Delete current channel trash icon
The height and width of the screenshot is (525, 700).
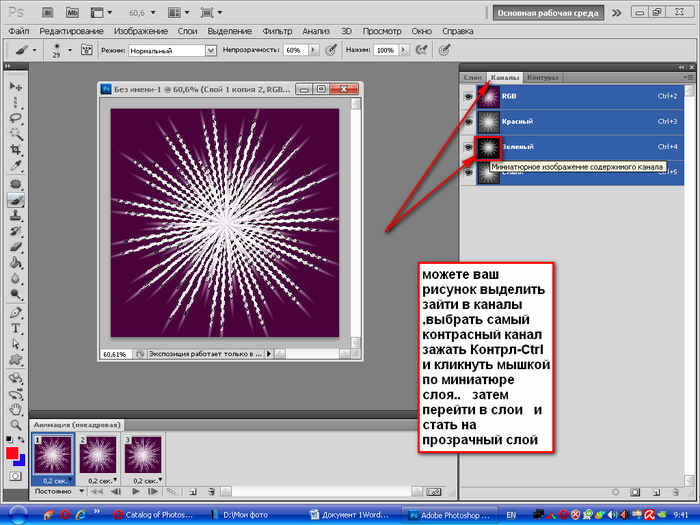coord(676,492)
